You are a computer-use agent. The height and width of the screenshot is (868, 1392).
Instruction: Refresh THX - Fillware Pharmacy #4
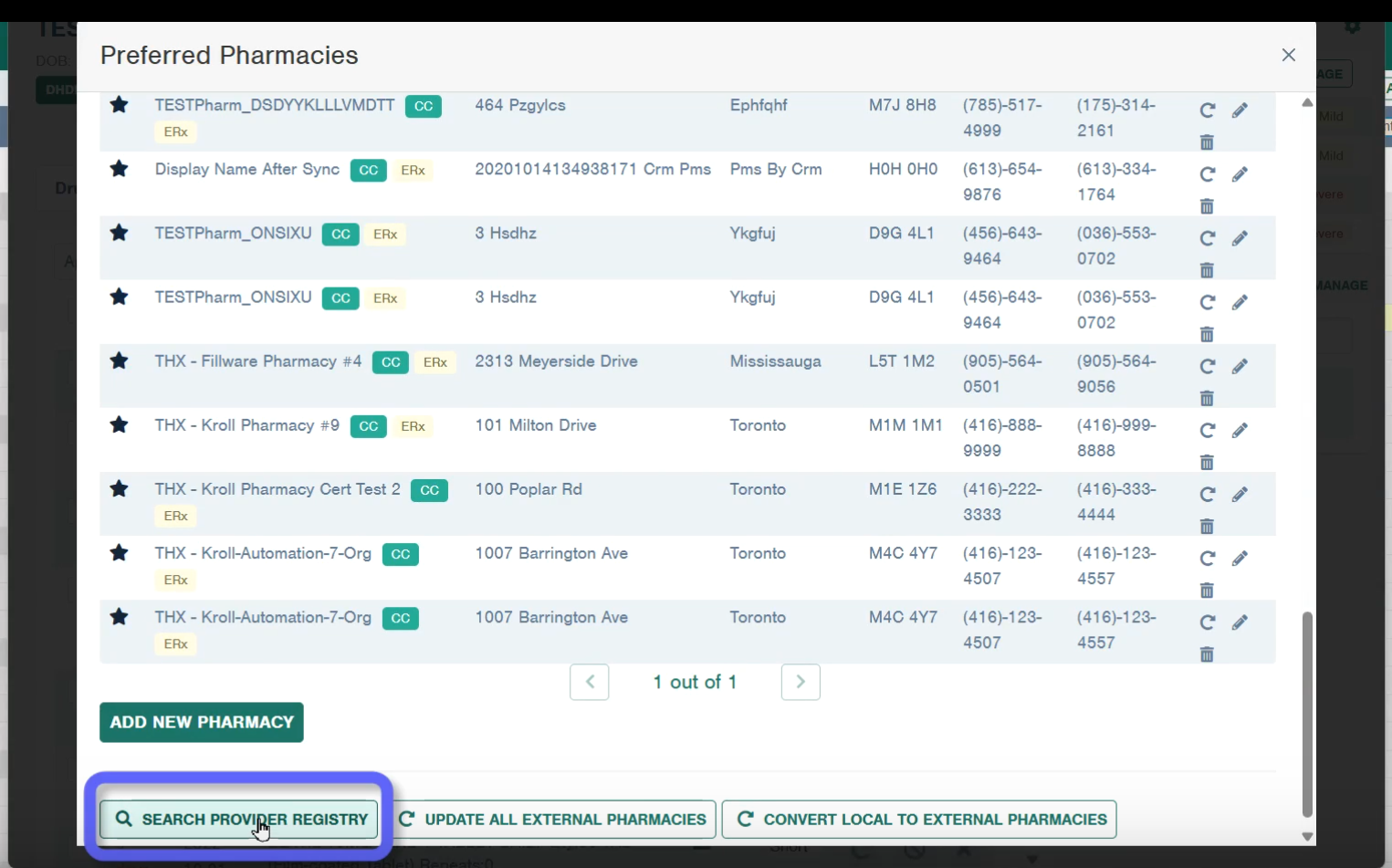pos(1207,366)
